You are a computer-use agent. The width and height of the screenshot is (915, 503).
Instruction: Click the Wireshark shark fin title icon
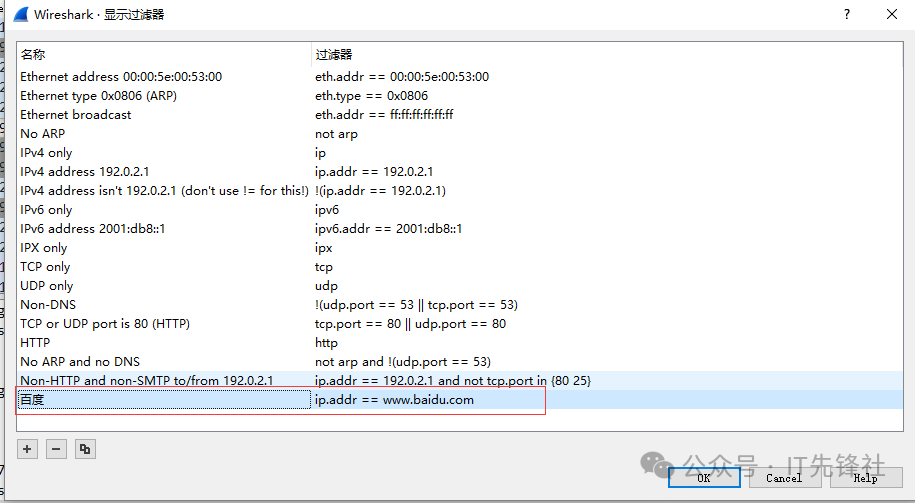[x=19, y=14]
